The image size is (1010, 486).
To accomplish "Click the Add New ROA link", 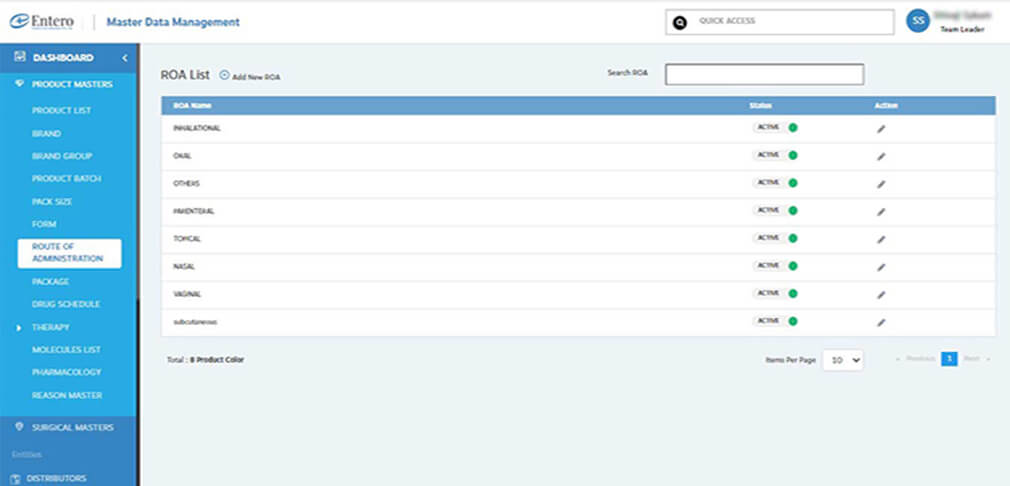I will [256, 76].
